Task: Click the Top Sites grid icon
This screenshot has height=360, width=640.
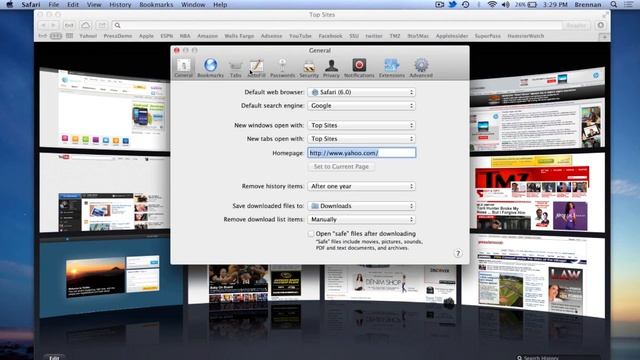Action: pos(70,36)
